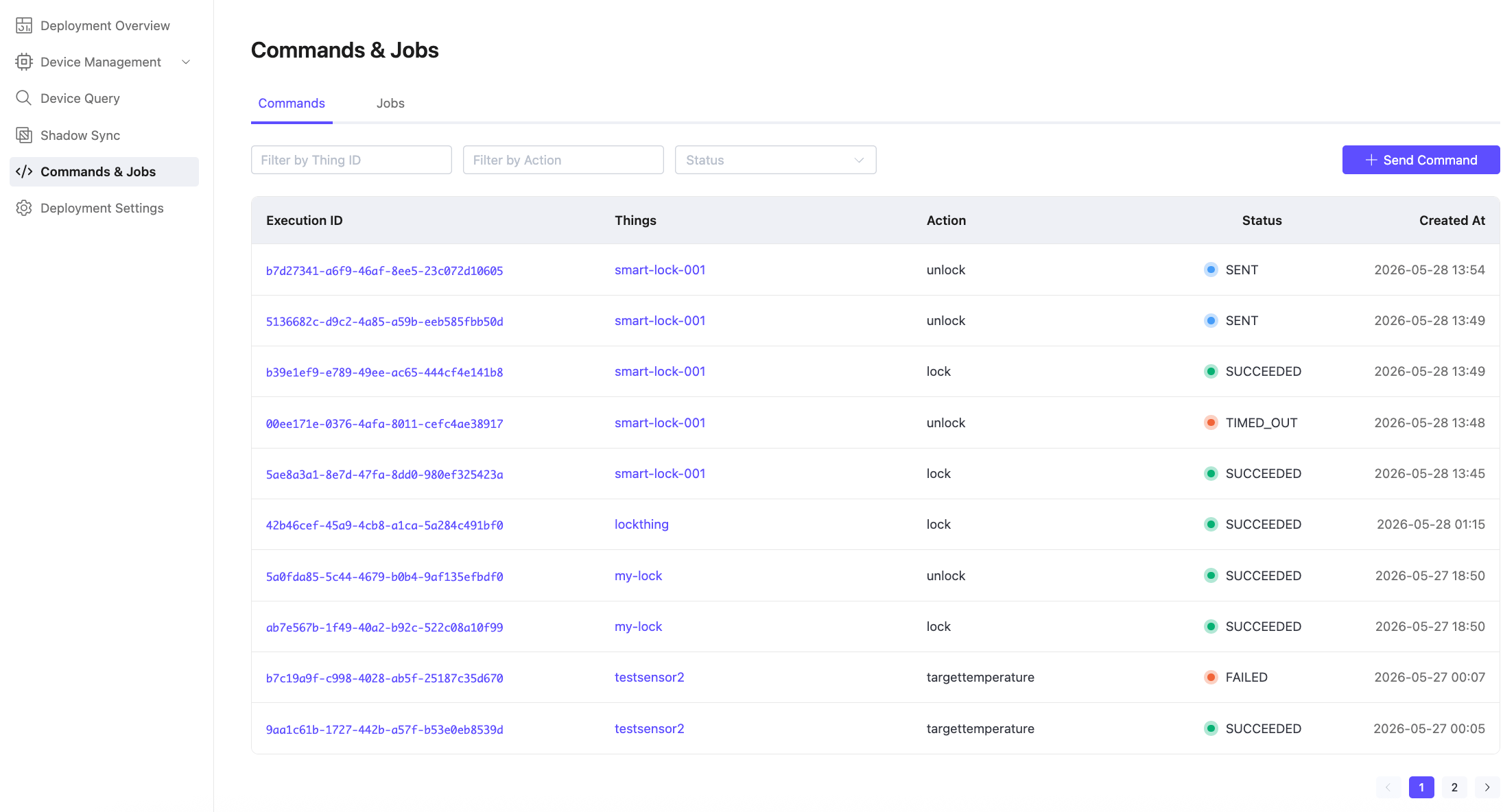This screenshot has height=812, width=1503.
Task: Select the Commands tab
Action: [x=292, y=103]
